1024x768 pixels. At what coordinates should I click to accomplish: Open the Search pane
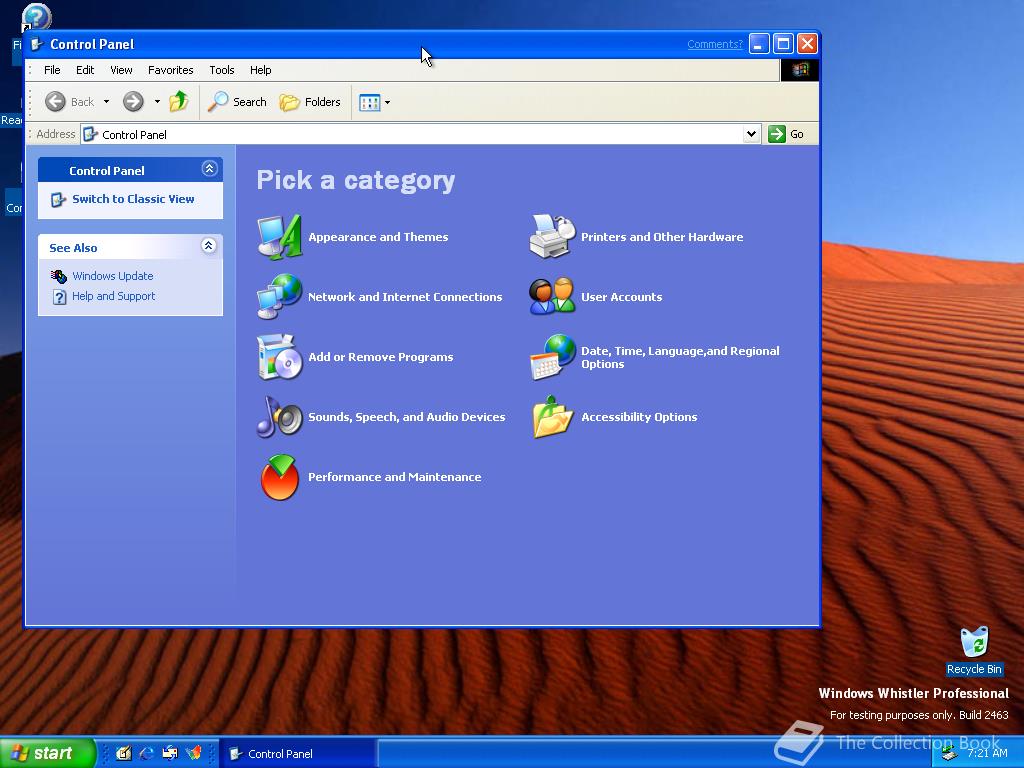[x=237, y=102]
